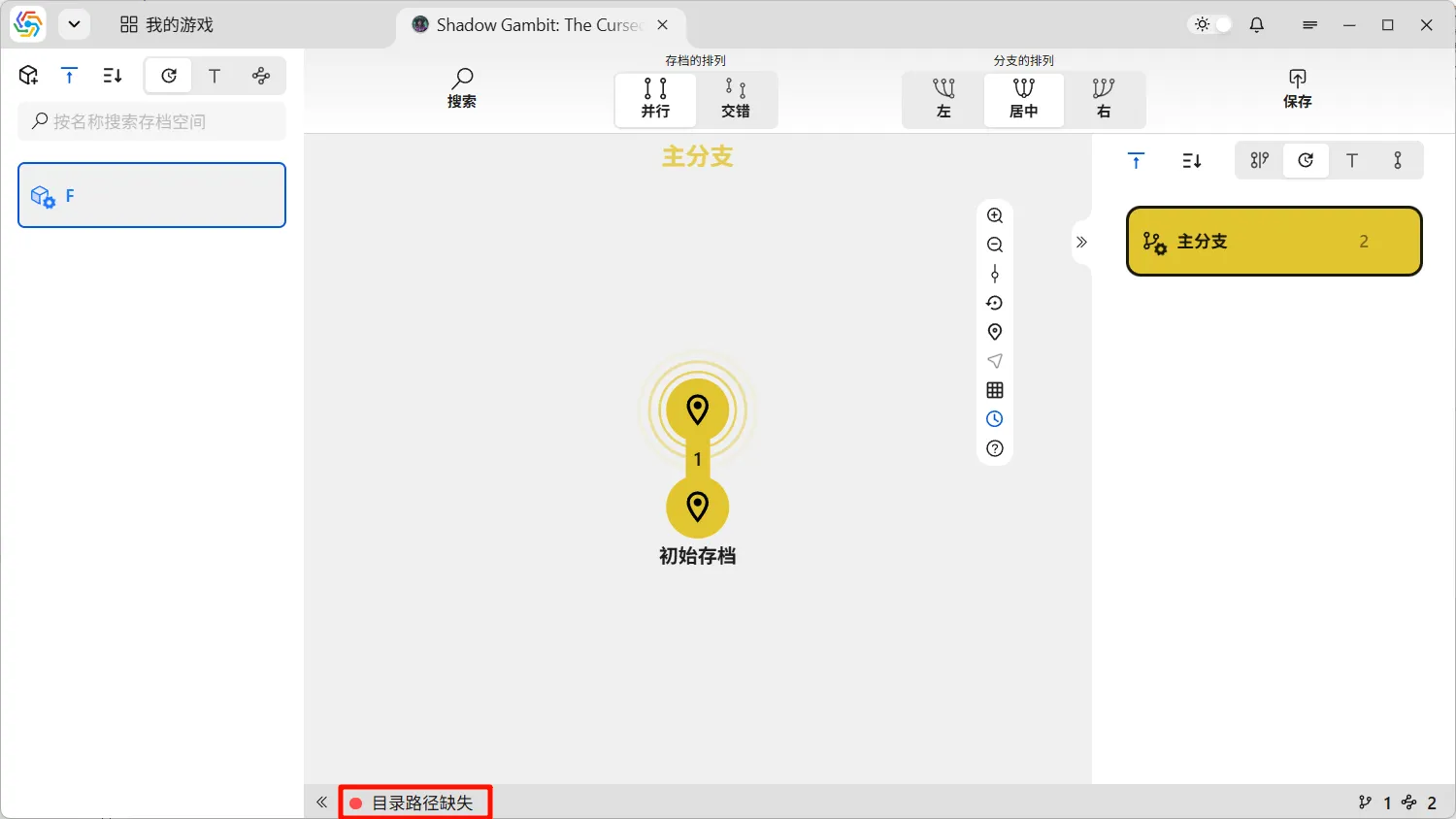Click the add save space cube icon

[x=29, y=76]
